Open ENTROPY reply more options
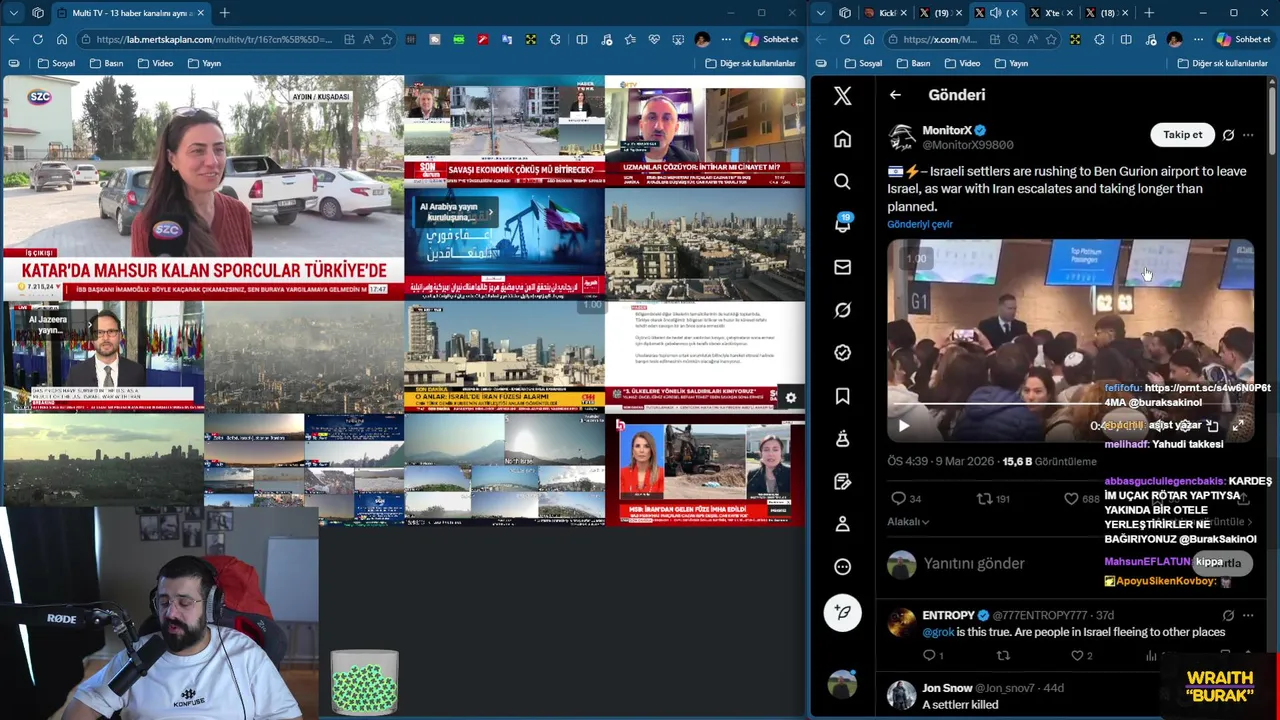Image resolution: width=1280 pixels, height=720 pixels. (1248, 615)
